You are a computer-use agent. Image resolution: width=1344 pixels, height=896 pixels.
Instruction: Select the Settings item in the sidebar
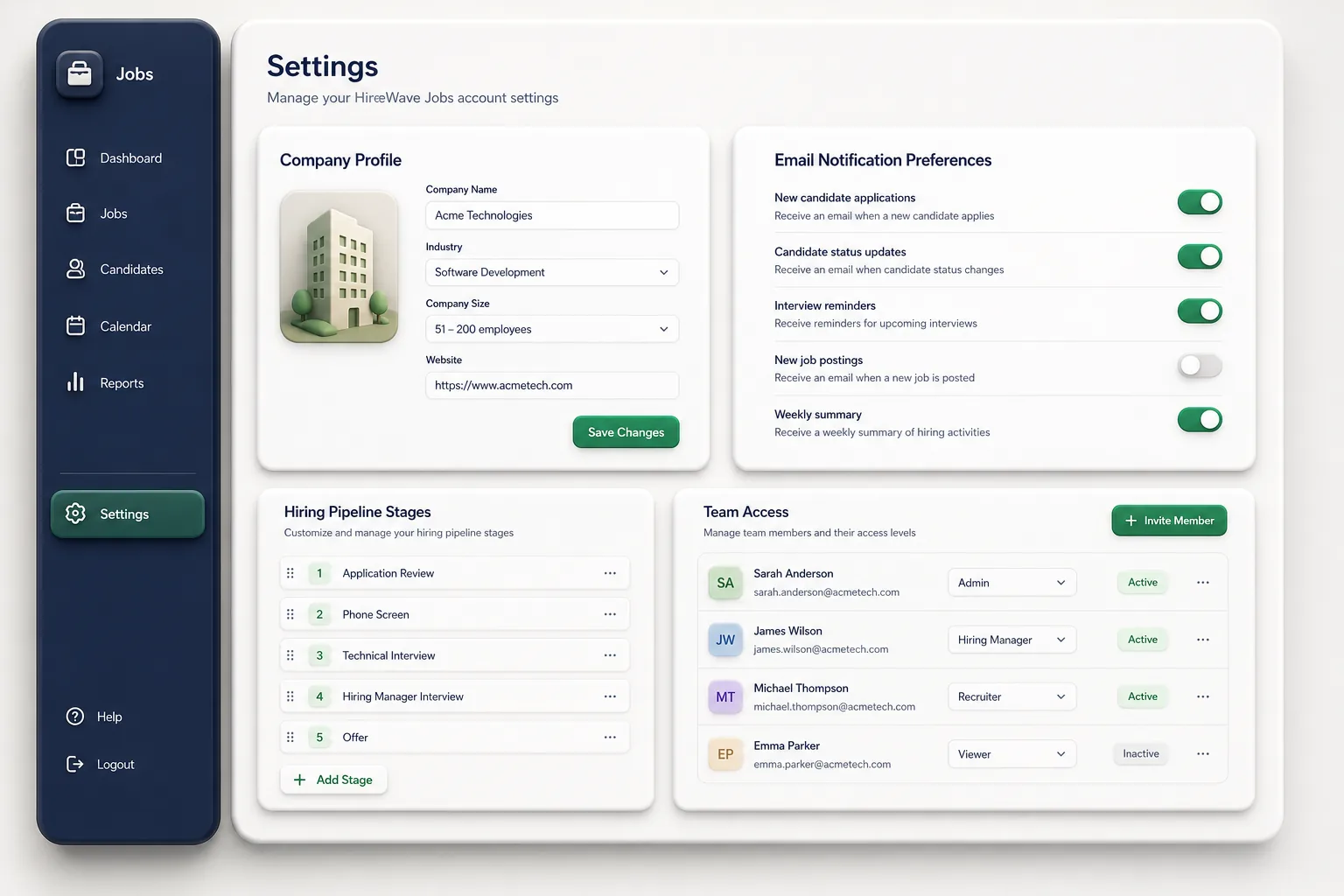[128, 514]
